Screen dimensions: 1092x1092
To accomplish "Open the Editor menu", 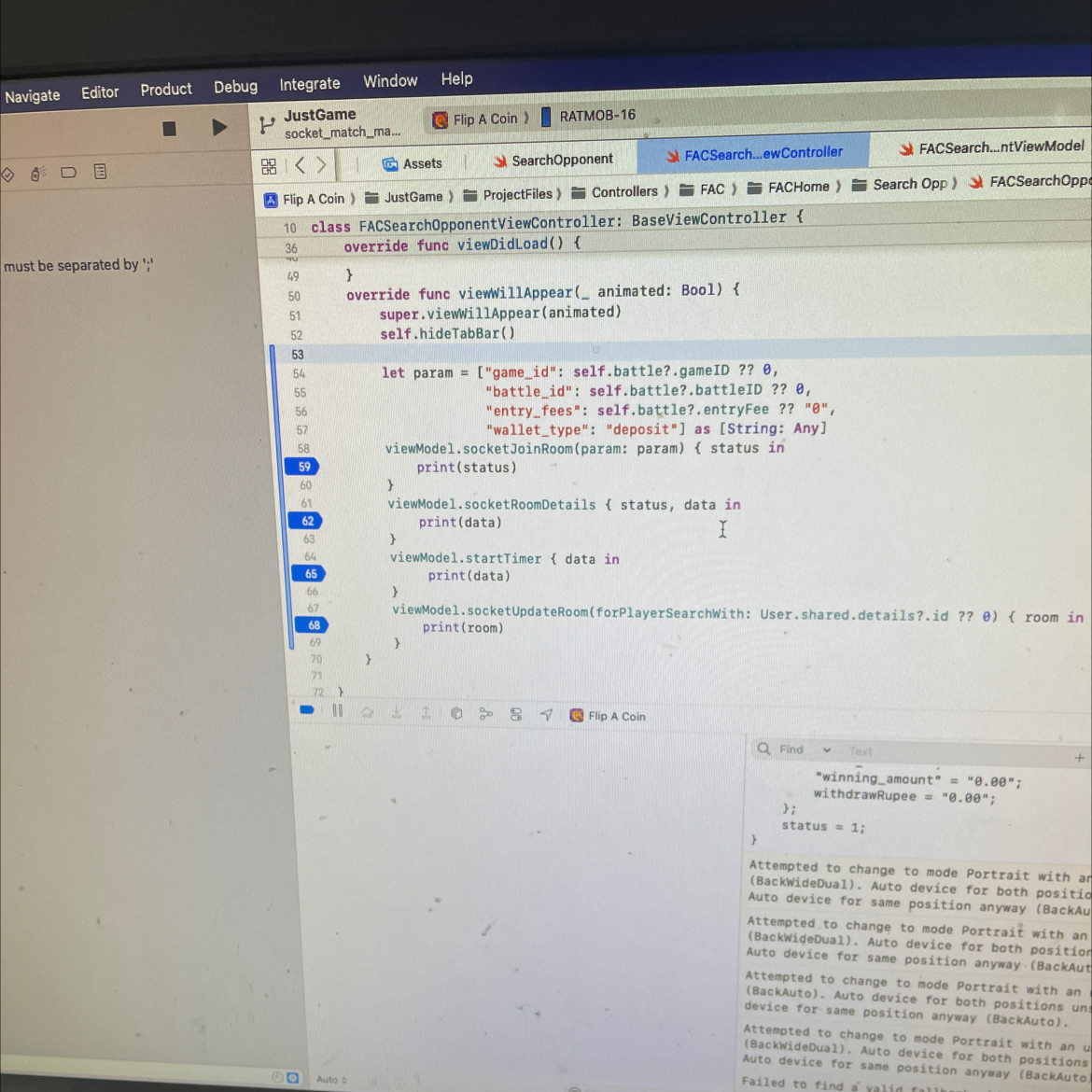I will point(100,91).
